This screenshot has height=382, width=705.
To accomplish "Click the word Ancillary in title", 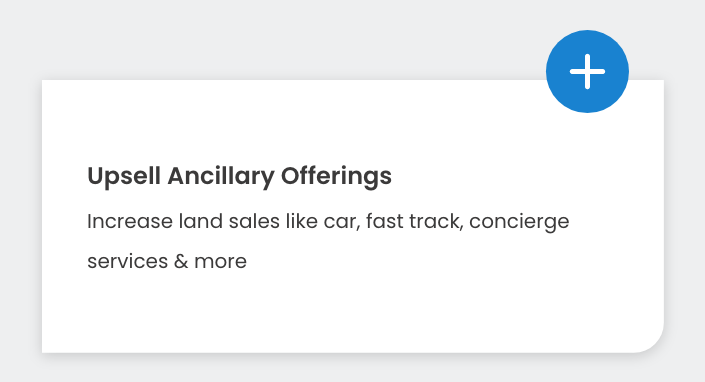I will pos(221,176).
